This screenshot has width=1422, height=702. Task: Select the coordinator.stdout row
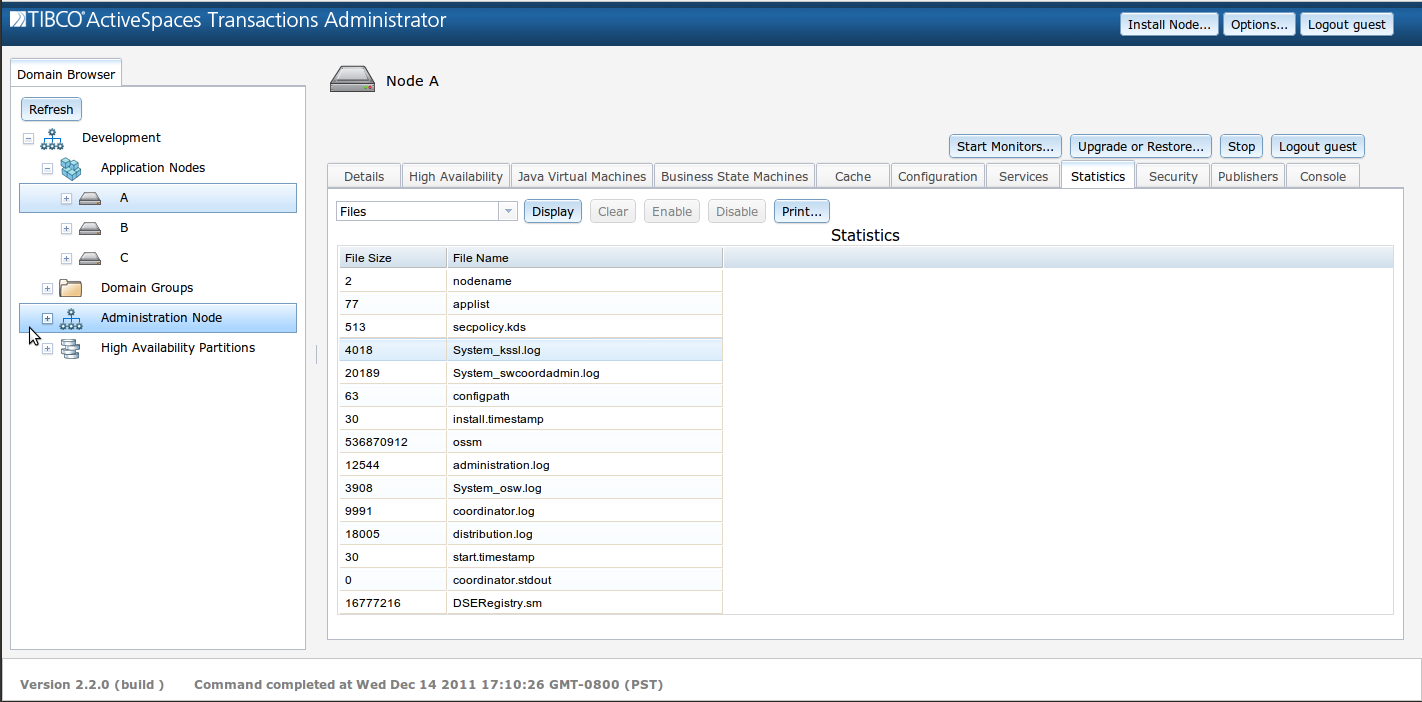530,580
